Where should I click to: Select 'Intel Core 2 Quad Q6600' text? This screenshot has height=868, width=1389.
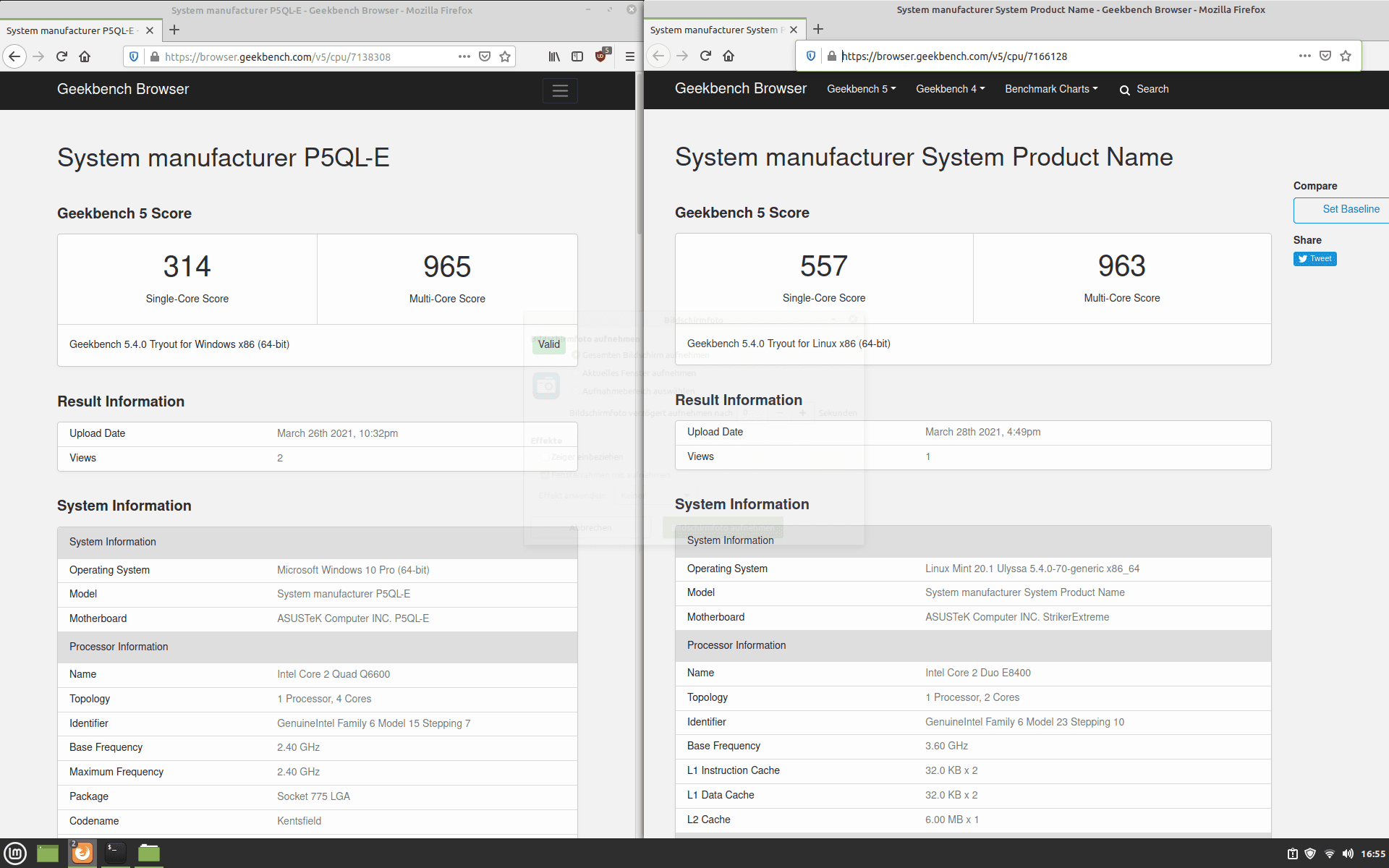point(334,674)
